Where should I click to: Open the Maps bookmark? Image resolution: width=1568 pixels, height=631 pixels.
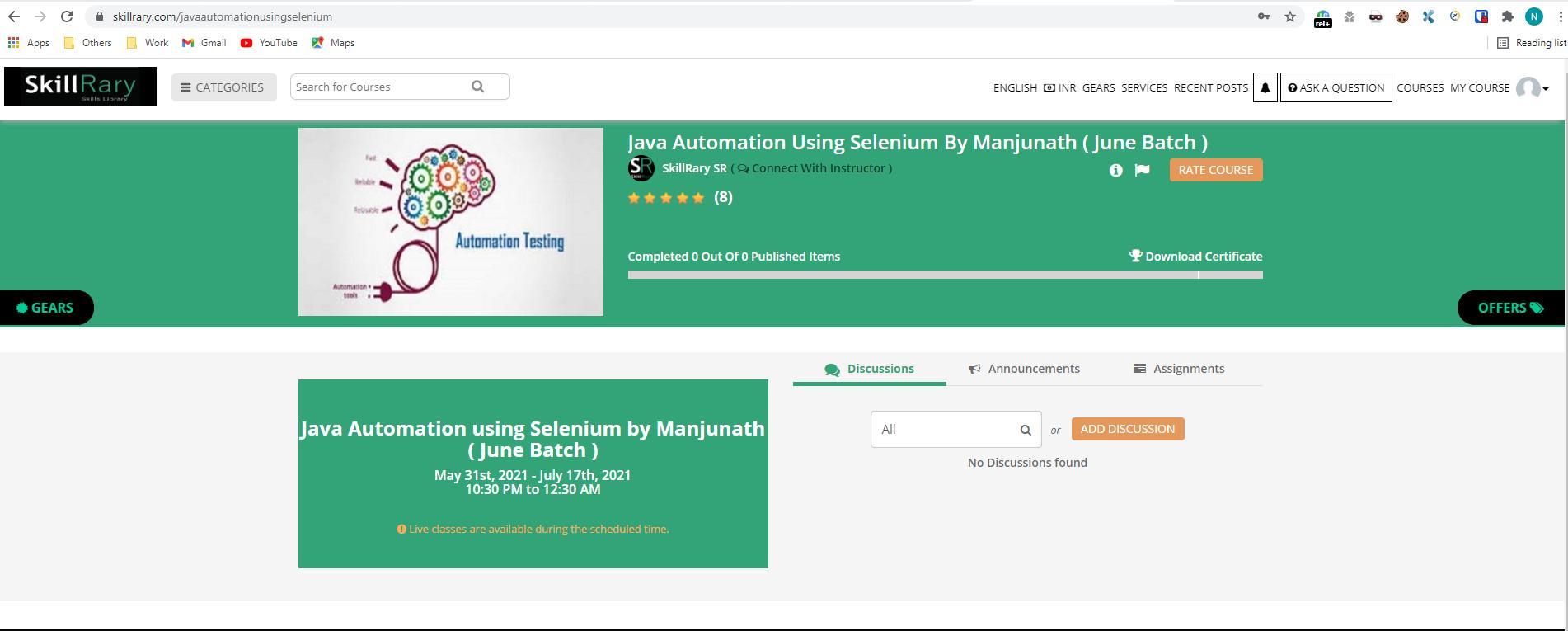333,43
